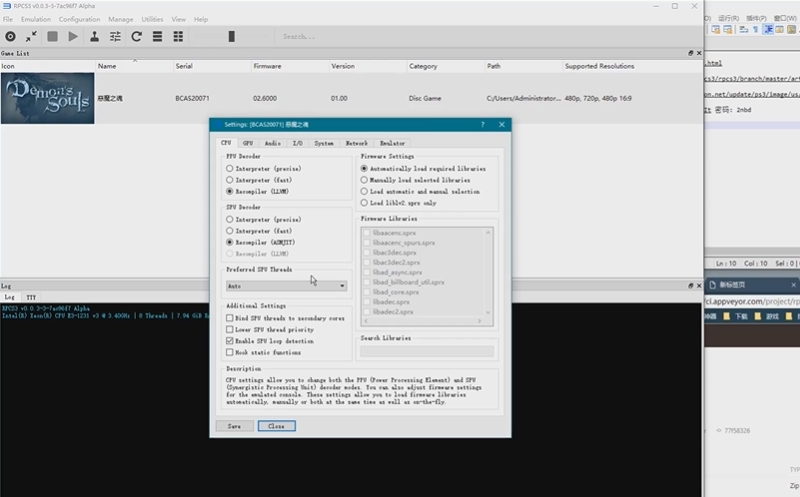Open the Utilities menu
The image size is (800, 497).
152,19
